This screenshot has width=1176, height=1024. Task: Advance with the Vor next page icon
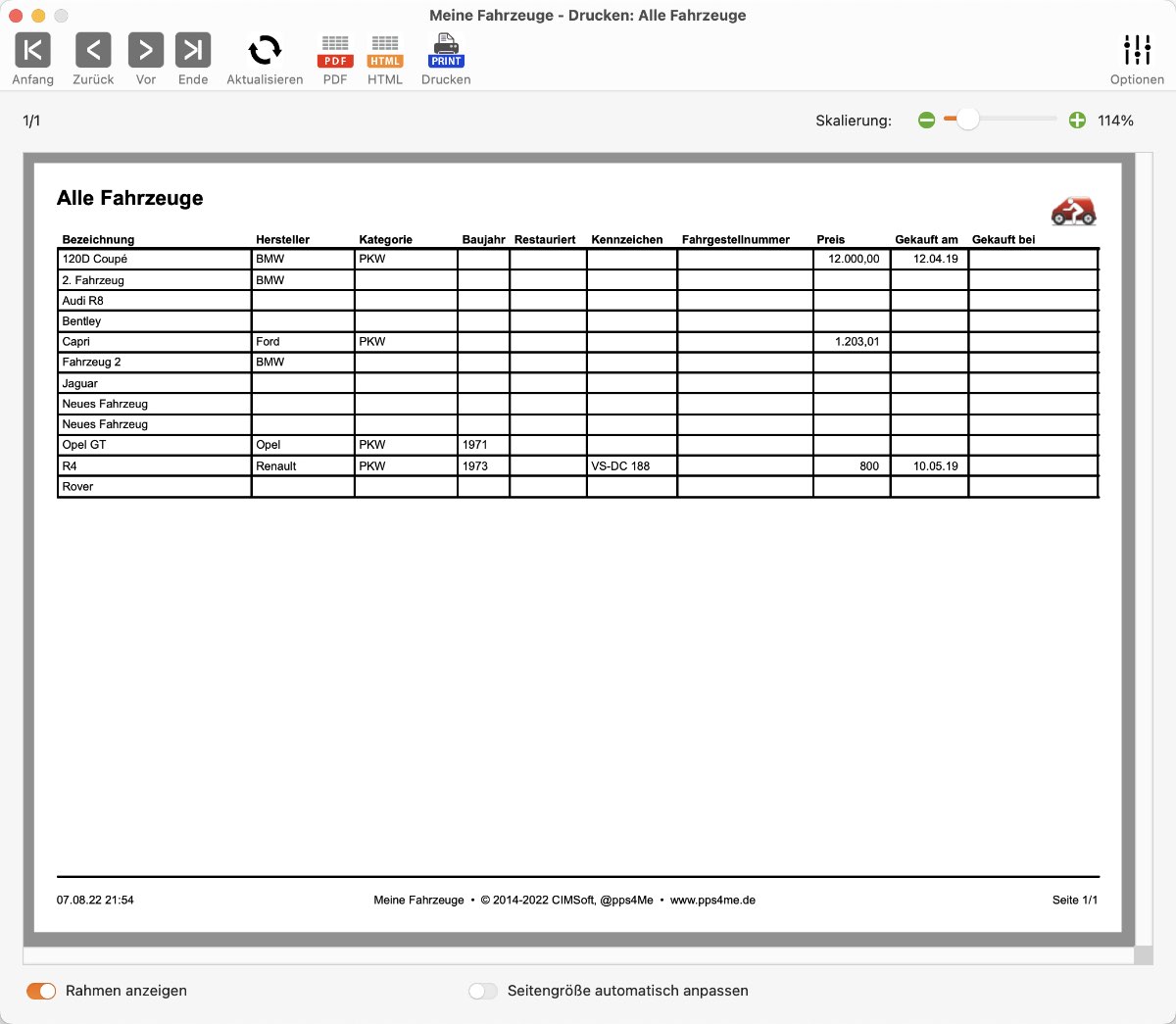(x=146, y=49)
